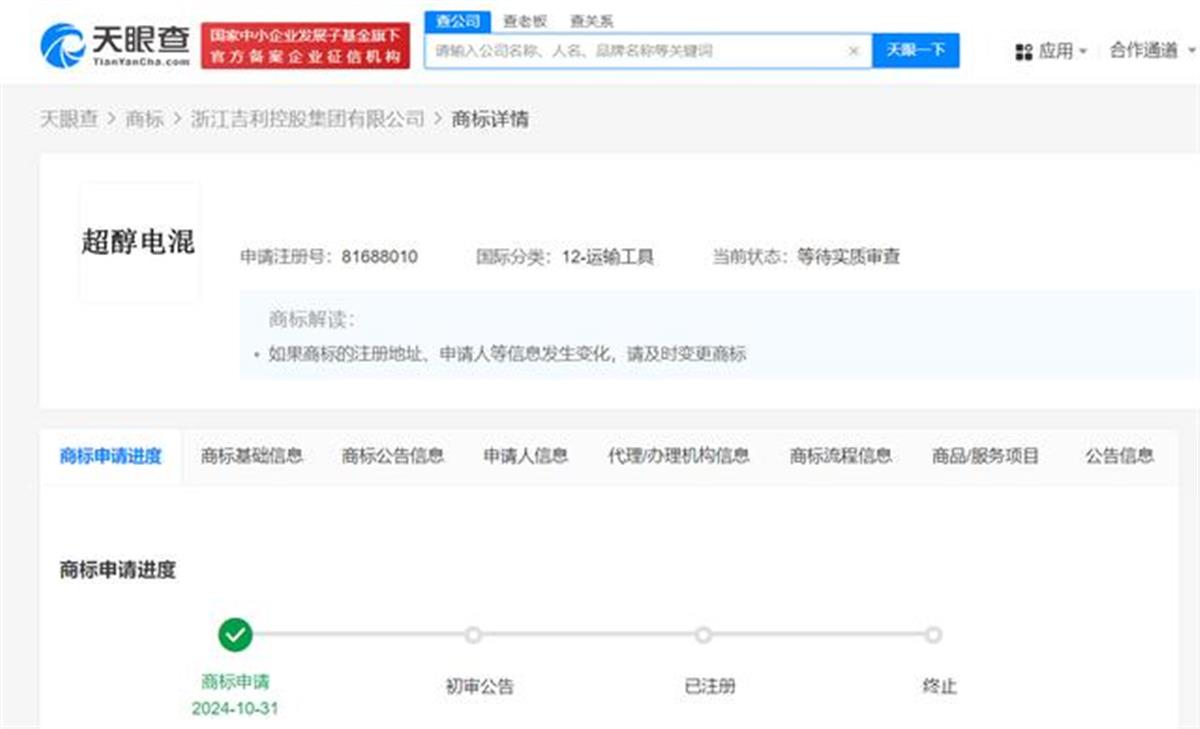Click the date 2024-10-31
The width and height of the screenshot is (1200, 729).
point(235,708)
